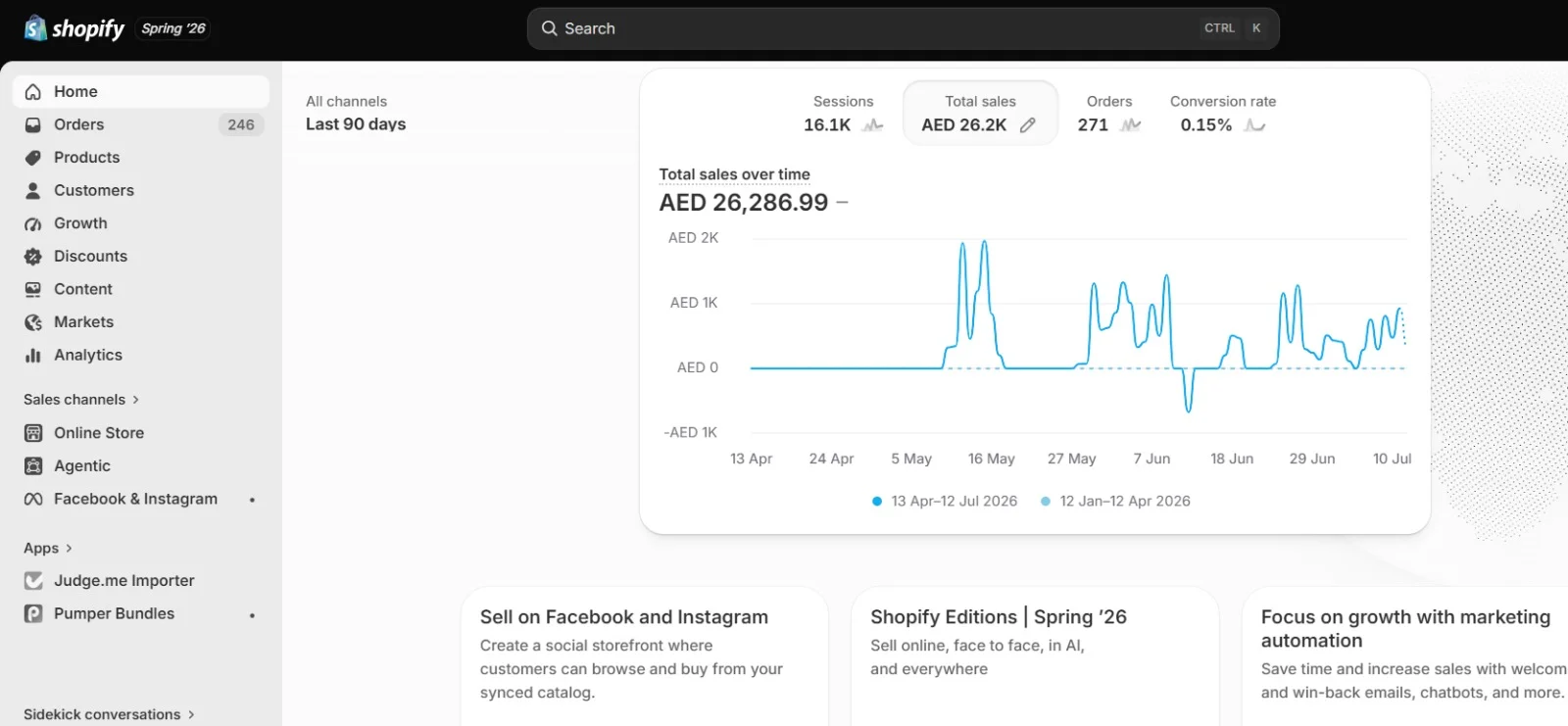This screenshot has width=1568, height=726.
Task: Click the 246 orders count badge
Action: click(x=241, y=125)
